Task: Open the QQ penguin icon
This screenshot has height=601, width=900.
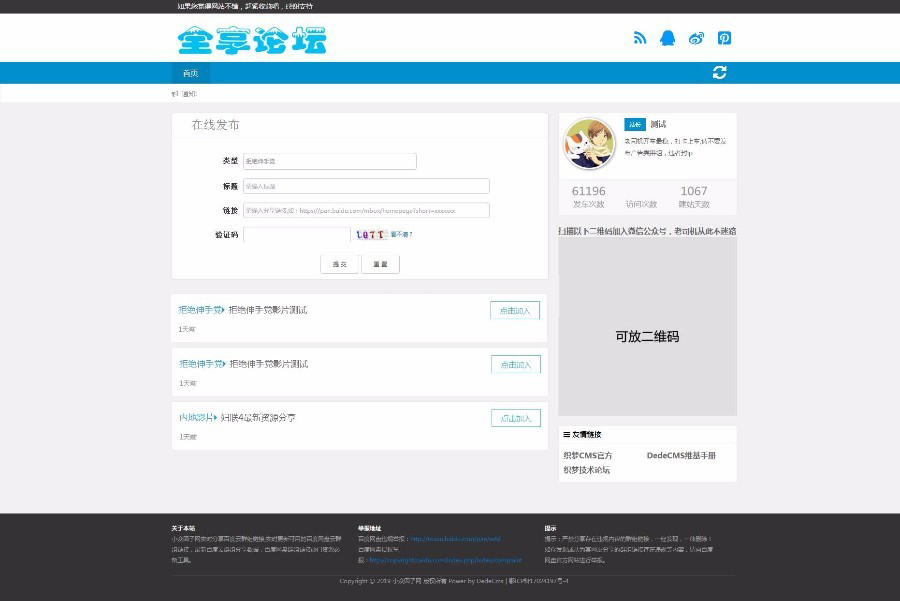Action: (x=668, y=38)
